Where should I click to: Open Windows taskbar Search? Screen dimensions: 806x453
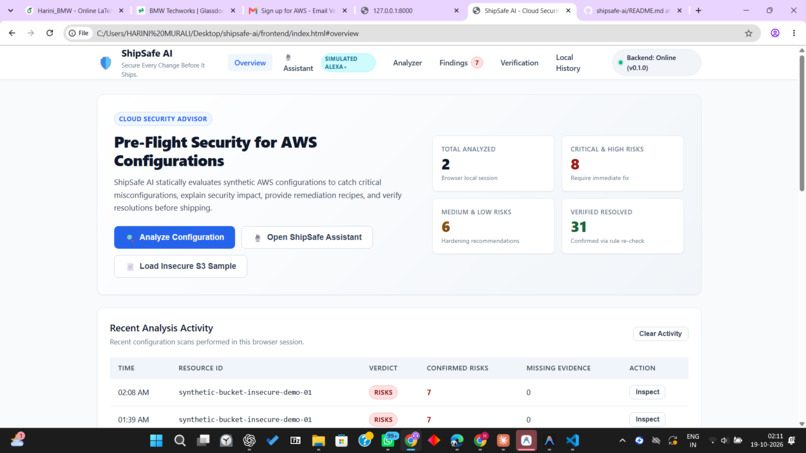pyautogui.click(x=180, y=441)
